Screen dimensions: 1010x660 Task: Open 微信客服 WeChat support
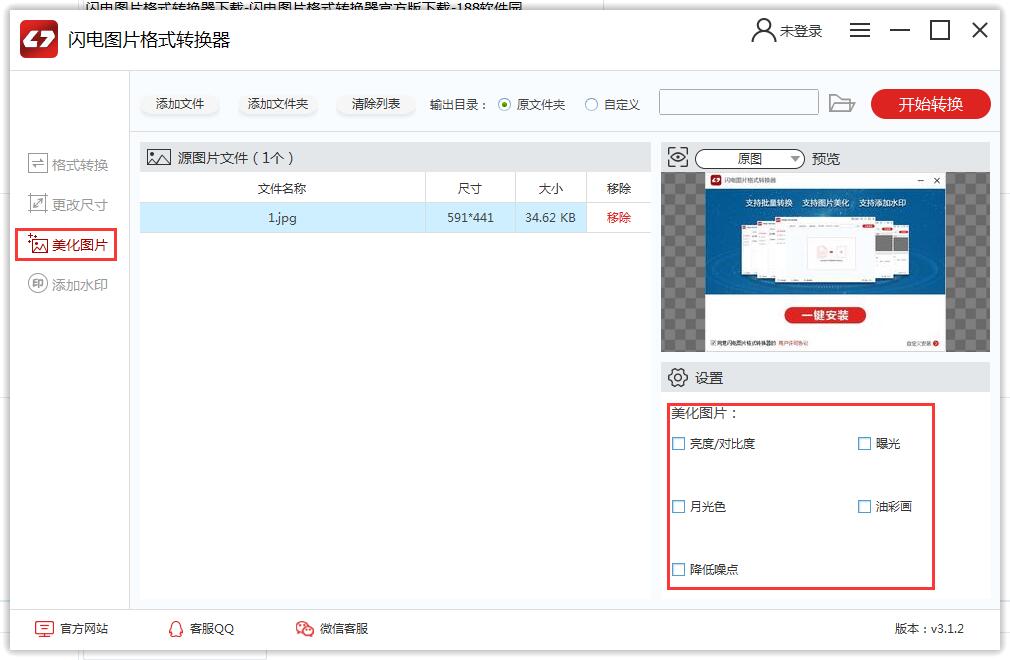(x=332, y=629)
